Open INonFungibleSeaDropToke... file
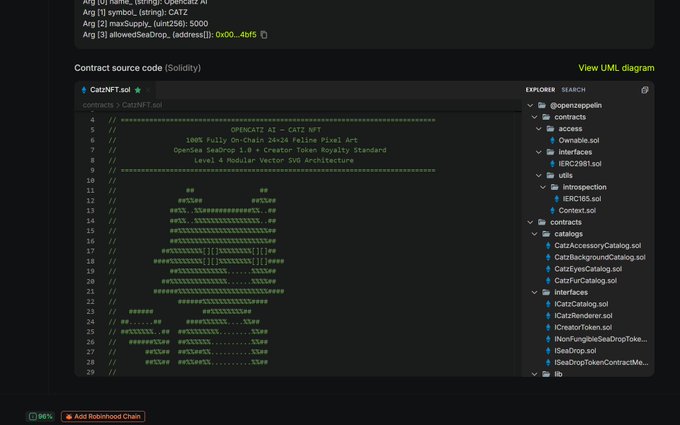Screen dimensions: 680x425 [x=600, y=339]
